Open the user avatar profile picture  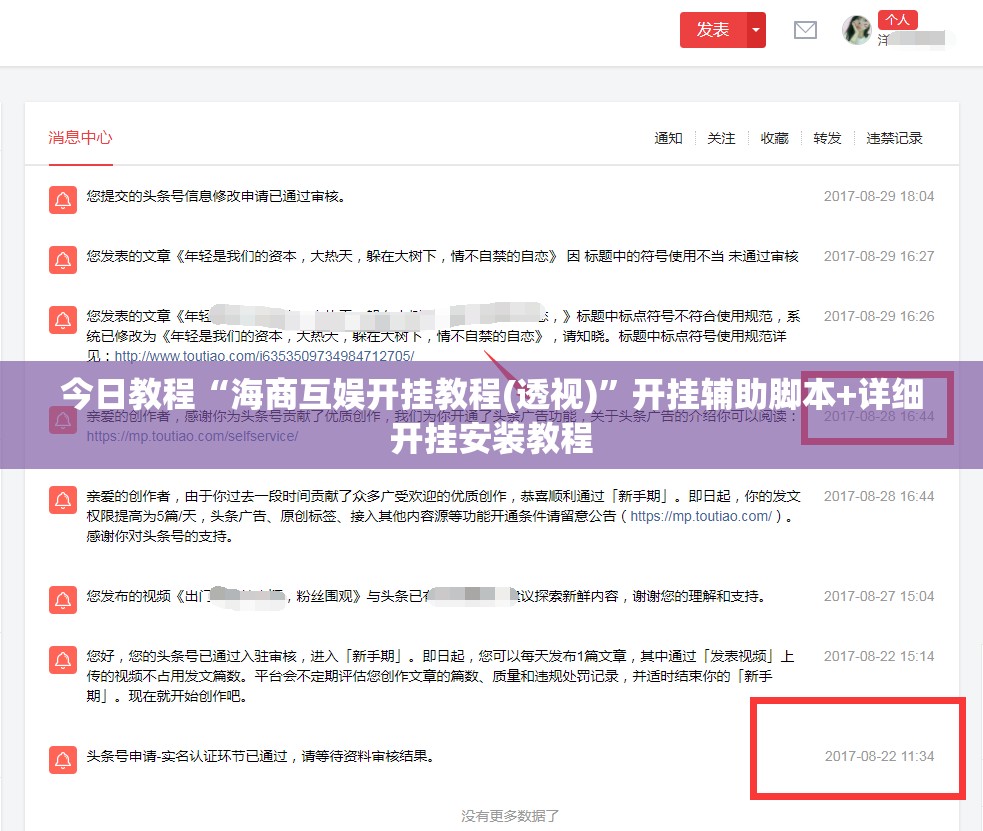pyautogui.click(x=856, y=29)
